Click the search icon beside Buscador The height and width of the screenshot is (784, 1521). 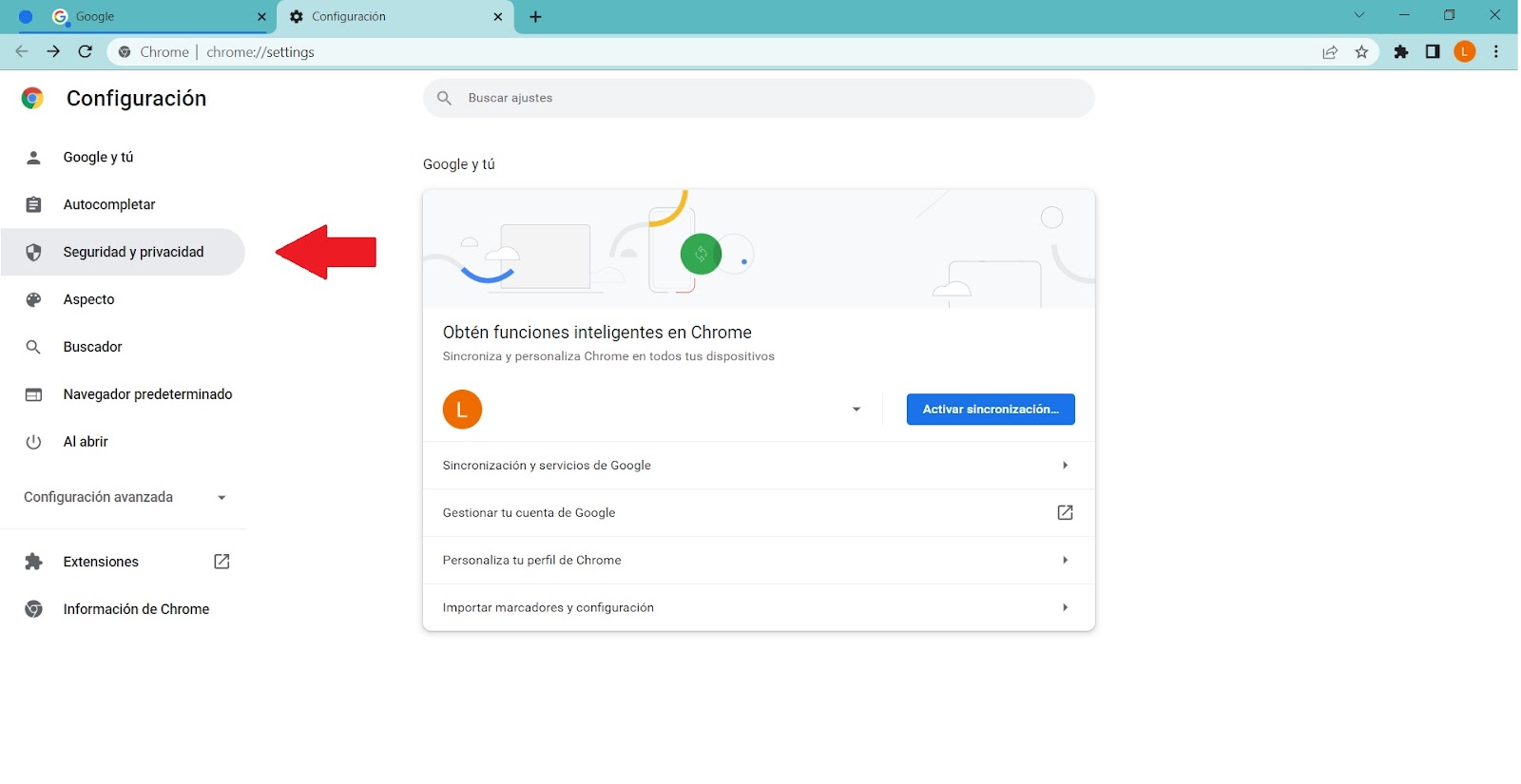(x=33, y=347)
